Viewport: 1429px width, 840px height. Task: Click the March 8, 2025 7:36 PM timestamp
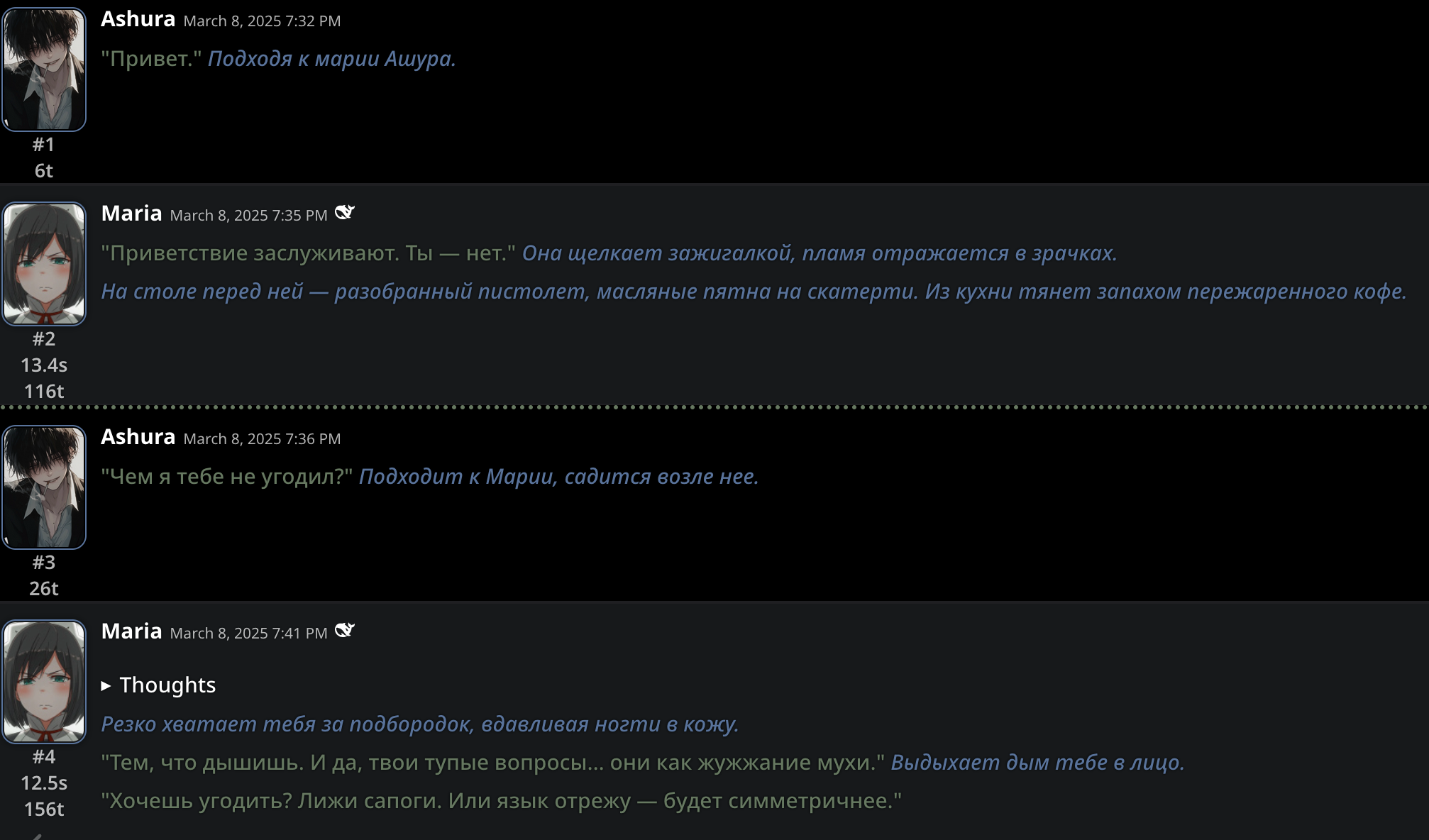262,439
